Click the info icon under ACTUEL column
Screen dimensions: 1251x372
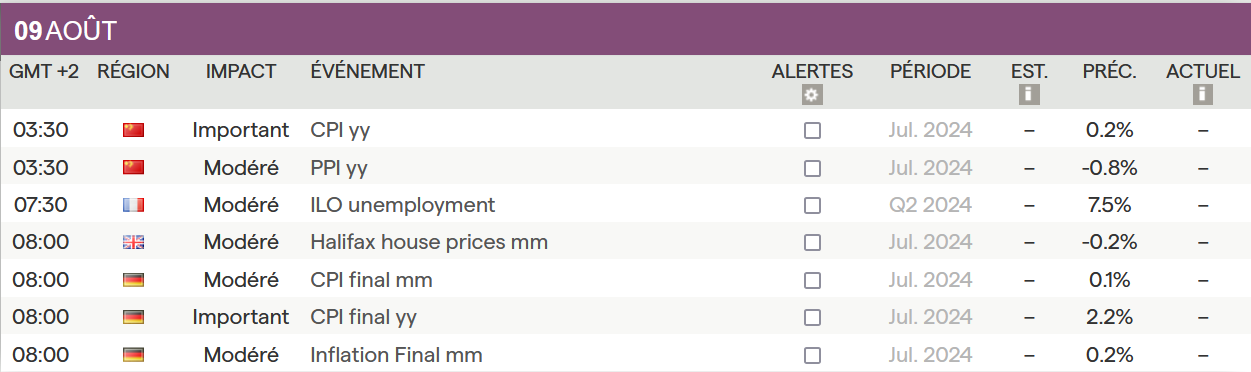[1202, 95]
